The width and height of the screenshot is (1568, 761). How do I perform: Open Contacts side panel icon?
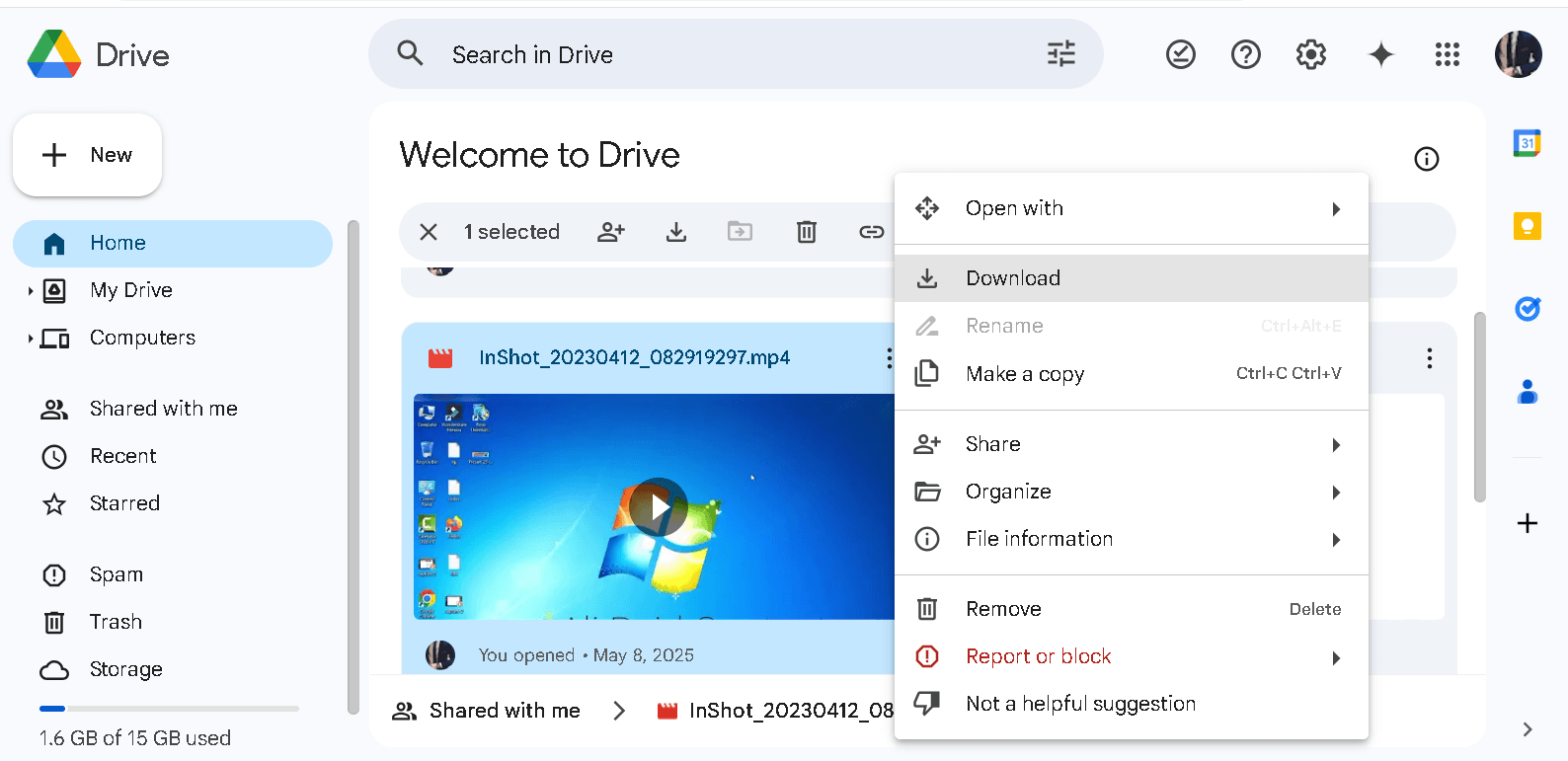tap(1528, 392)
